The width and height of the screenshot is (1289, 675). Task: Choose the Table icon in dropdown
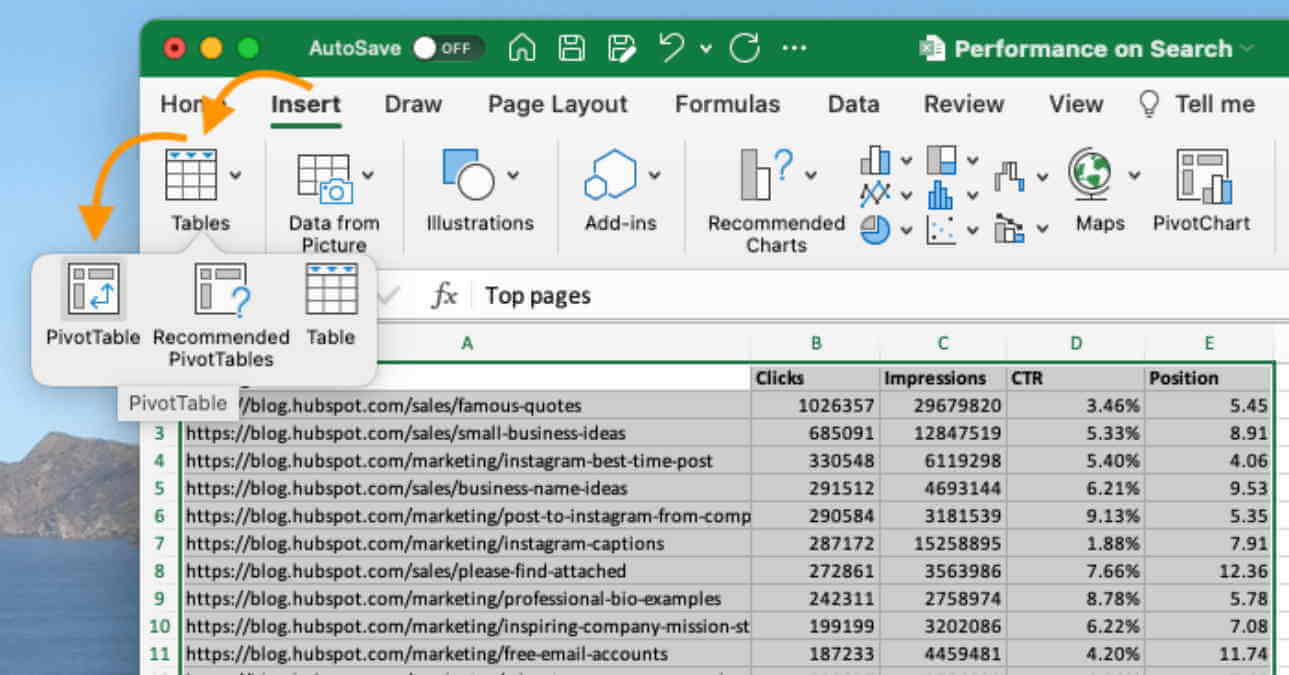tap(331, 290)
